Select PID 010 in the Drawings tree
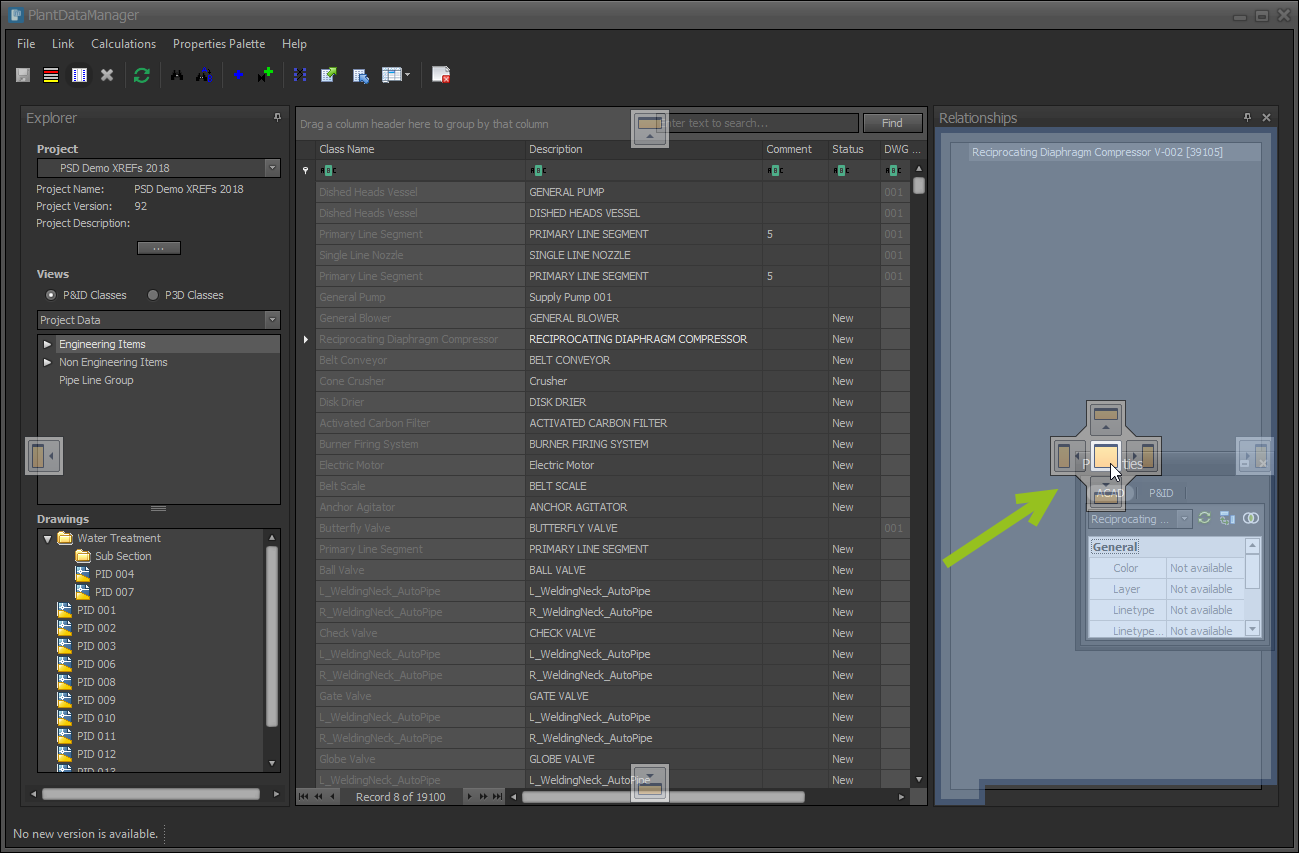 coord(96,718)
